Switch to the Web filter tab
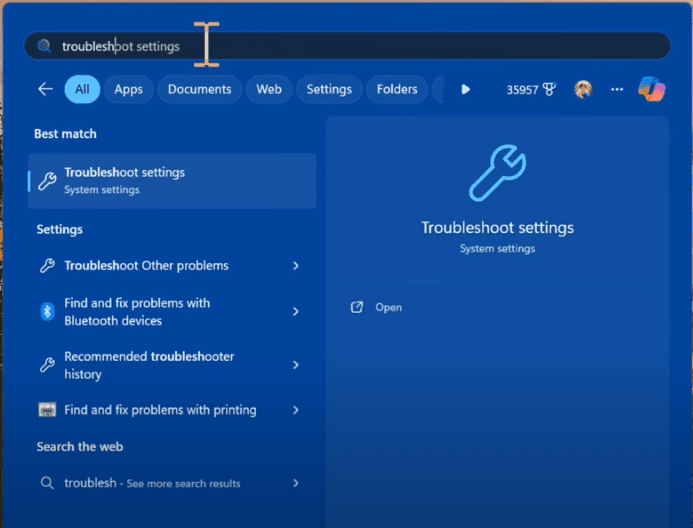The height and width of the screenshot is (528, 693). tap(269, 89)
